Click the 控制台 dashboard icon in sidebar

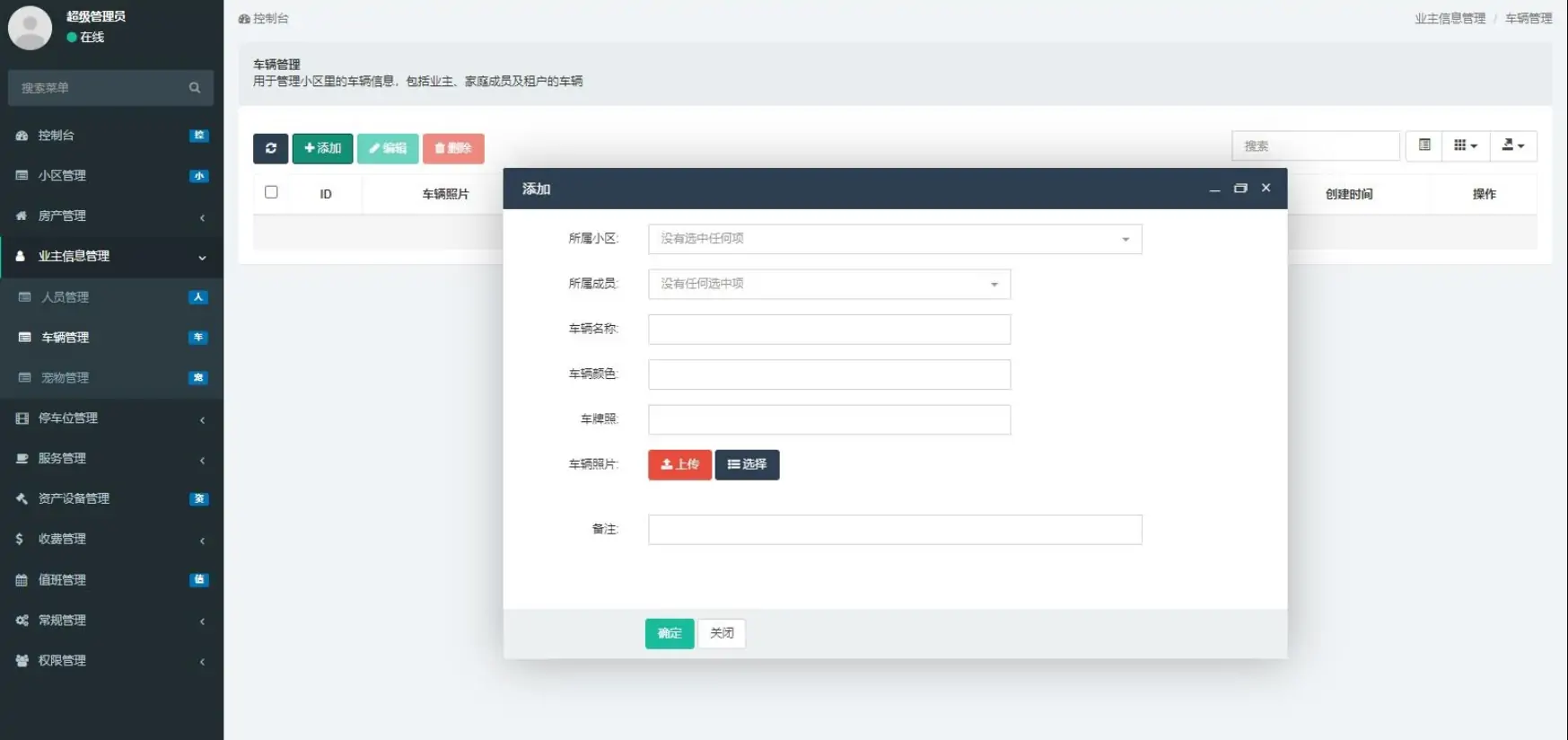click(x=22, y=136)
